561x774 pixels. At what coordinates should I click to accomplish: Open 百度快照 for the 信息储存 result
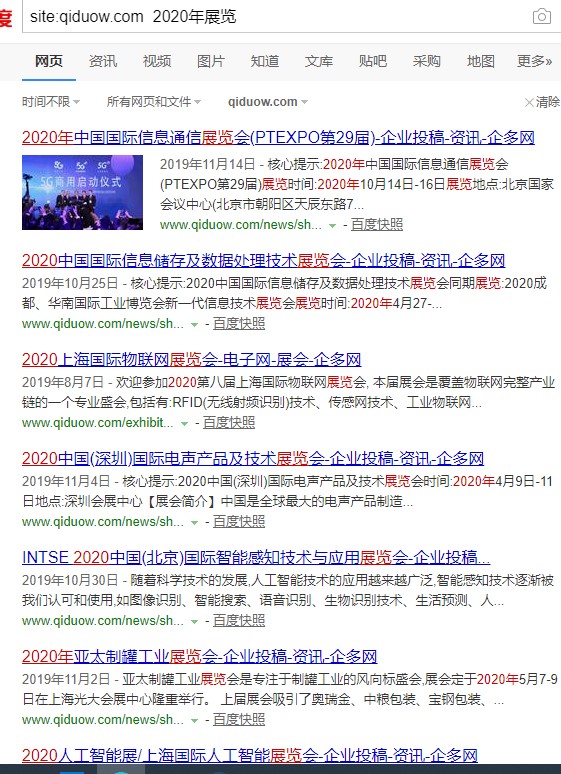239,324
